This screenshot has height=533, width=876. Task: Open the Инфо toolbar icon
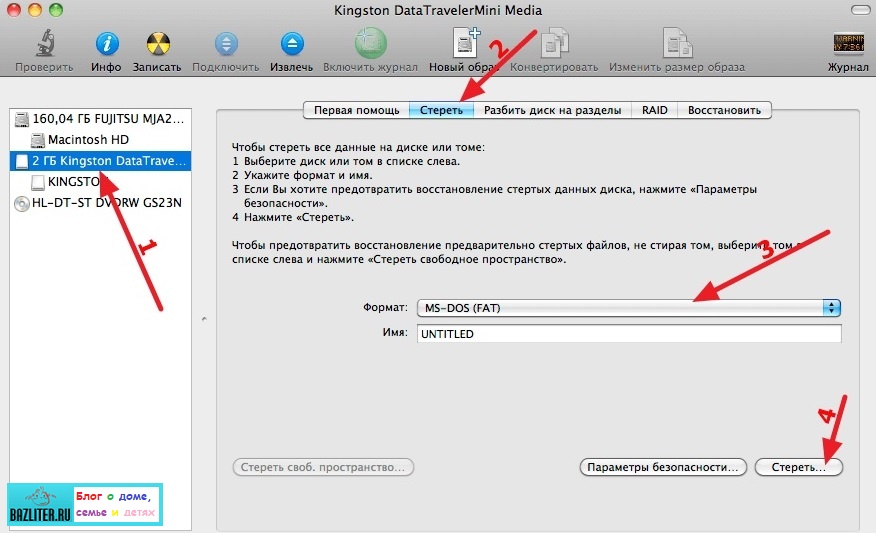pos(107,44)
